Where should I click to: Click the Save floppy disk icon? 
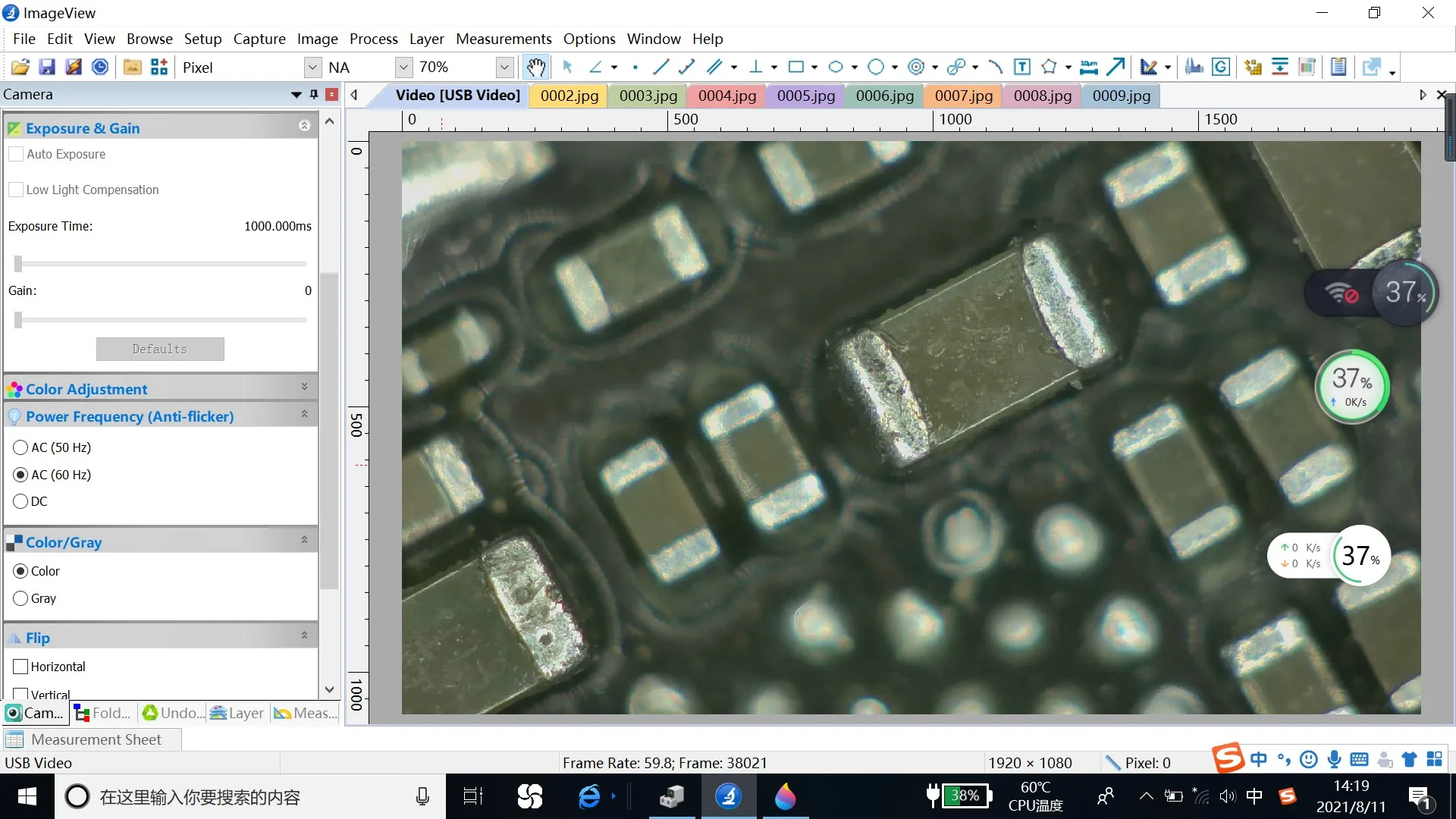click(x=47, y=67)
